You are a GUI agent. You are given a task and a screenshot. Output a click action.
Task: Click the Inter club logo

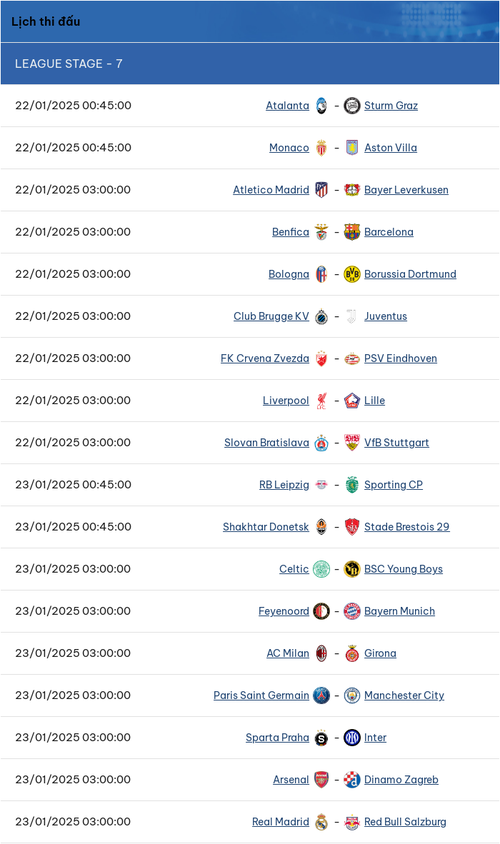352,737
